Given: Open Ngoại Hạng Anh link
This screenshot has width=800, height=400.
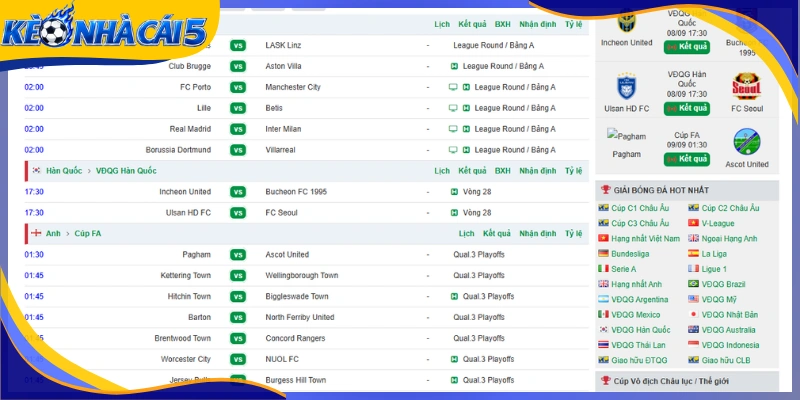Looking at the screenshot, I should (729, 238).
